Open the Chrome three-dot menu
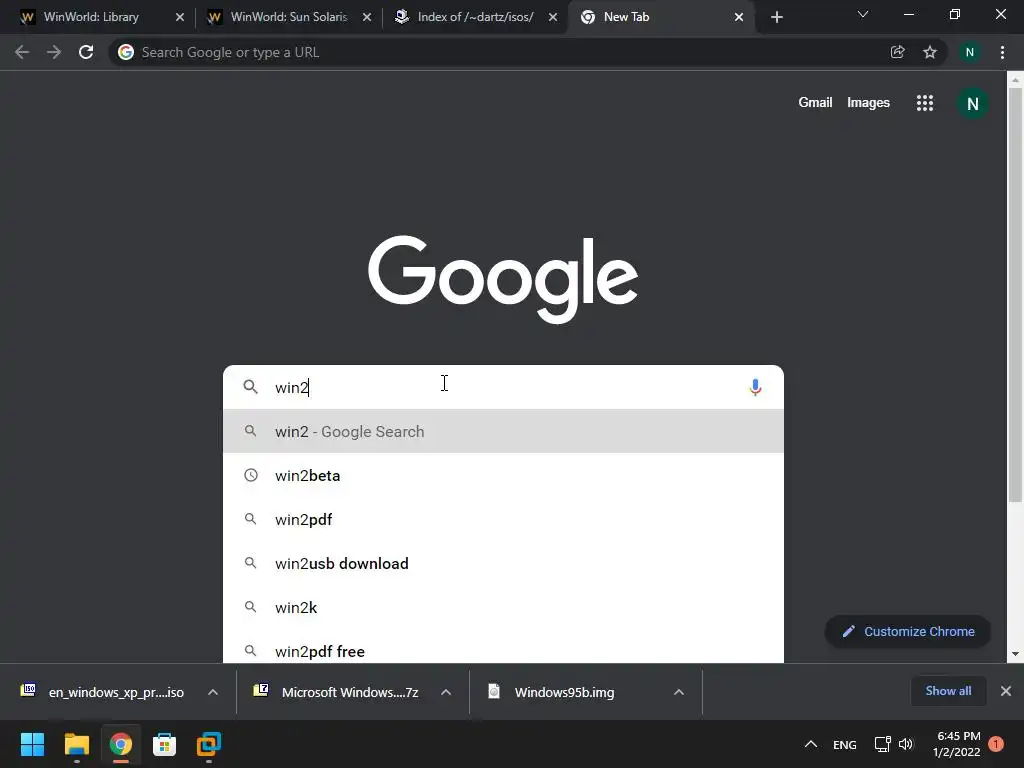This screenshot has height=768, width=1024. [1002, 52]
